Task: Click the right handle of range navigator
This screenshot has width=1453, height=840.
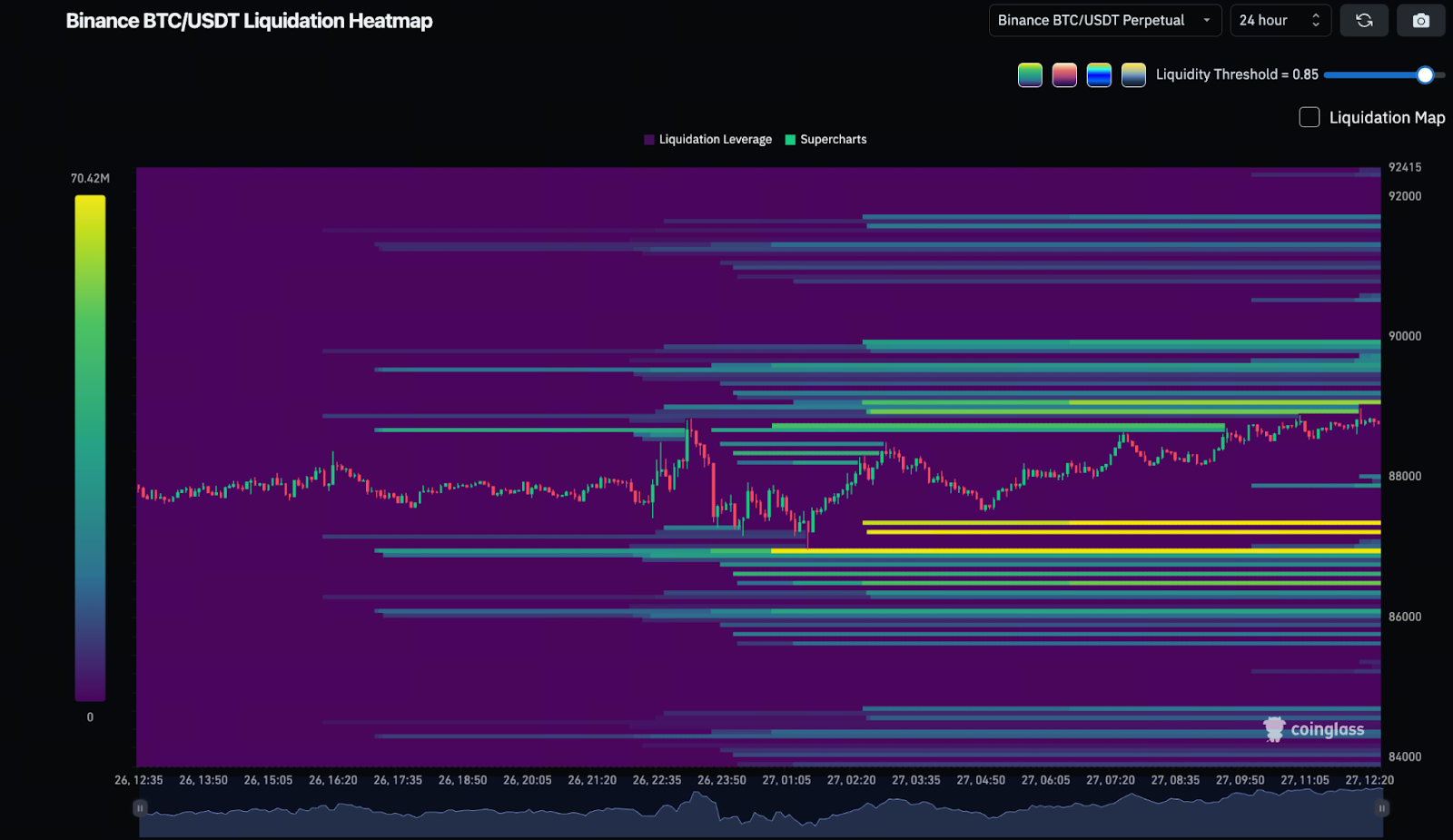Action: pyautogui.click(x=1381, y=807)
